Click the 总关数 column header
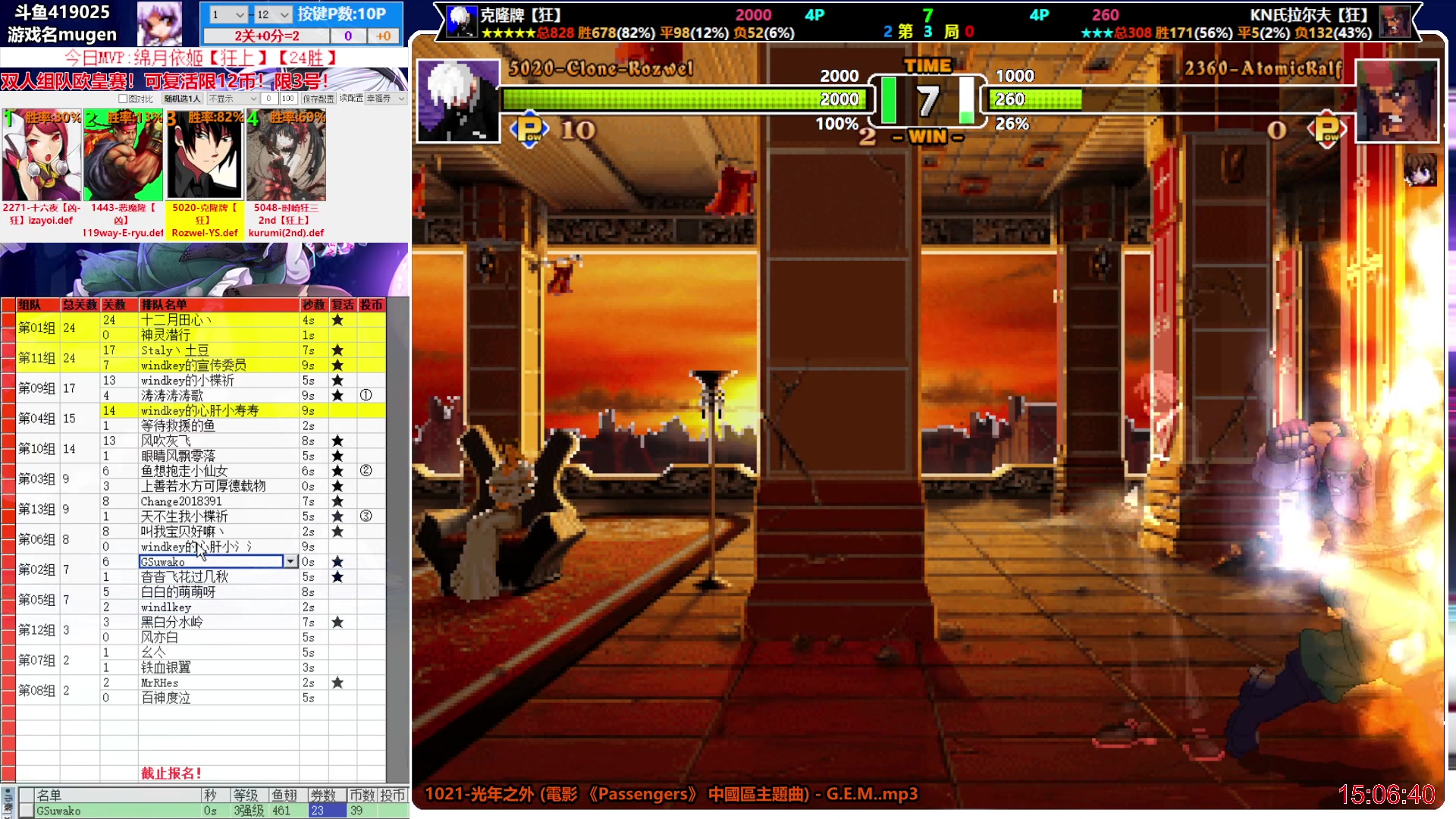Viewport: 1456px width, 819px height. (x=80, y=305)
